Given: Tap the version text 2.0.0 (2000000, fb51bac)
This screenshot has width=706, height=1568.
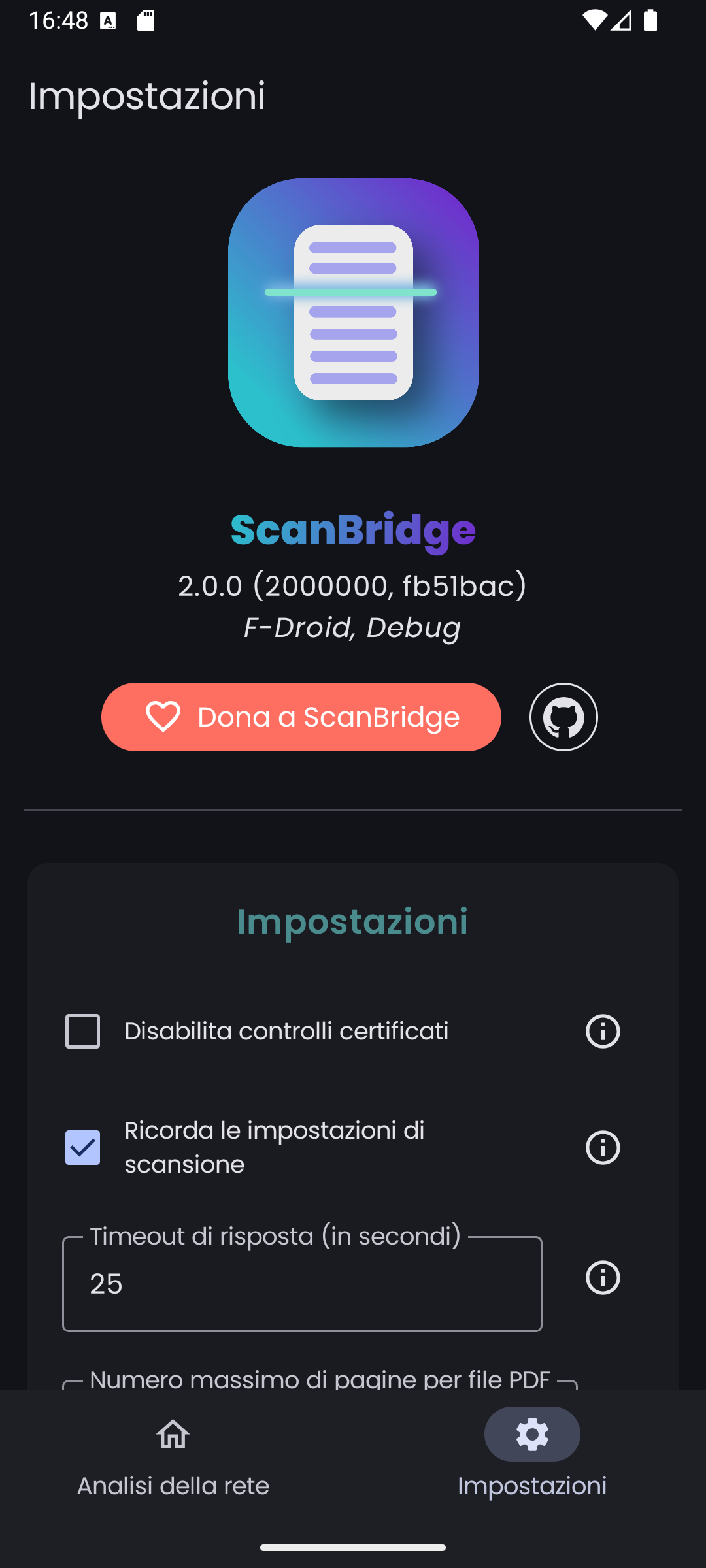Looking at the screenshot, I should (x=352, y=585).
